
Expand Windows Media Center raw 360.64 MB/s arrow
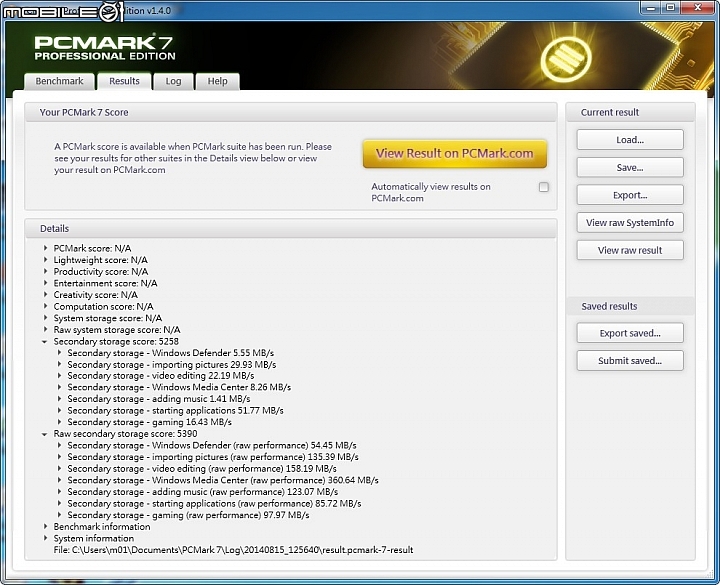point(59,480)
